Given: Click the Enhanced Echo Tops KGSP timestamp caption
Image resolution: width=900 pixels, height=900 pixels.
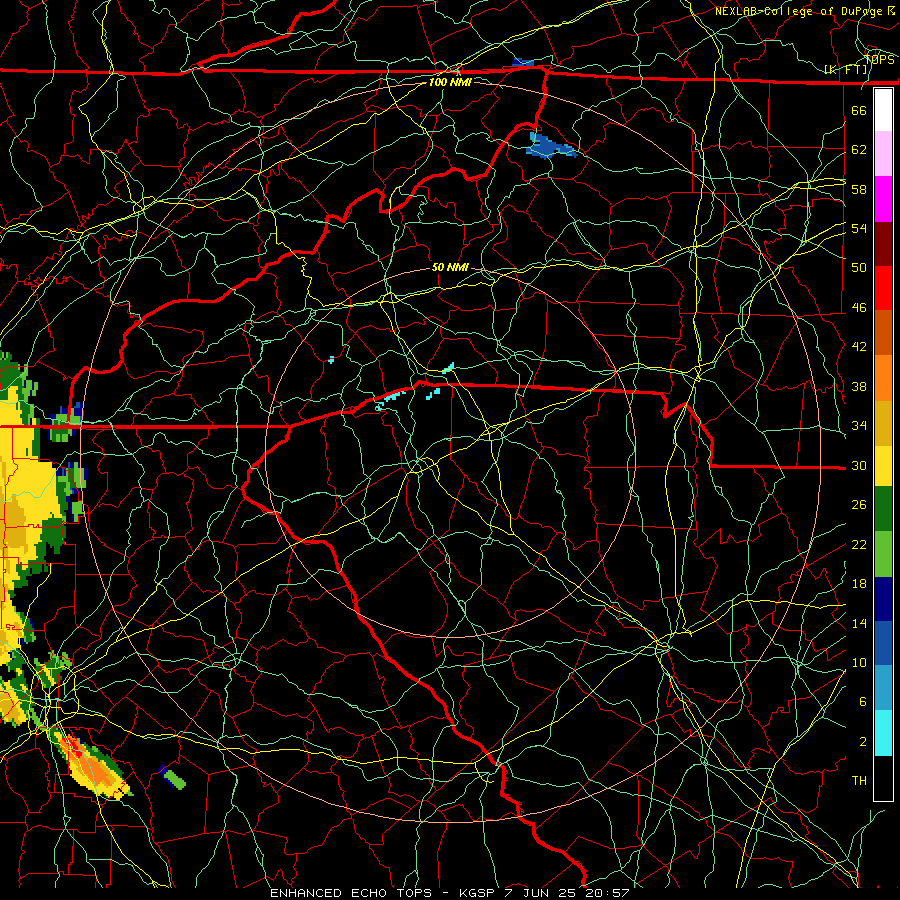Looking at the screenshot, I should click(x=450, y=893).
